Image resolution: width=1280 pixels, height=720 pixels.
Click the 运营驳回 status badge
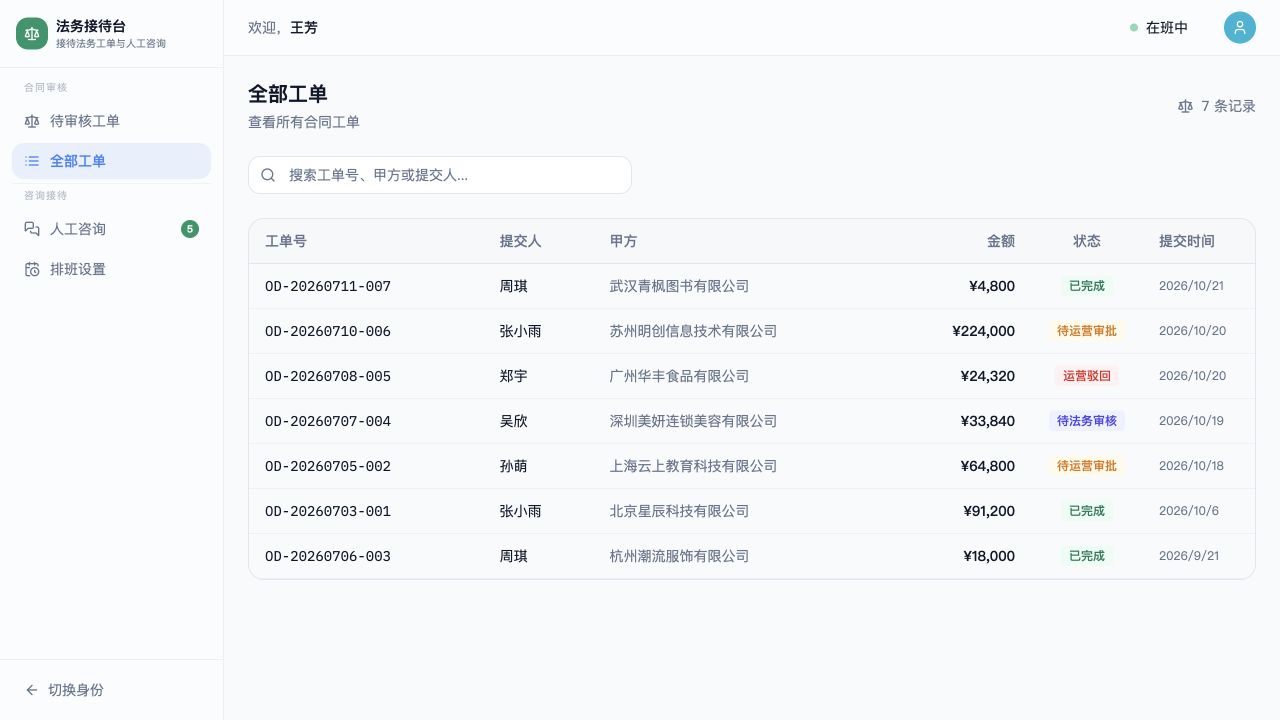click(x=1087, y=376)
